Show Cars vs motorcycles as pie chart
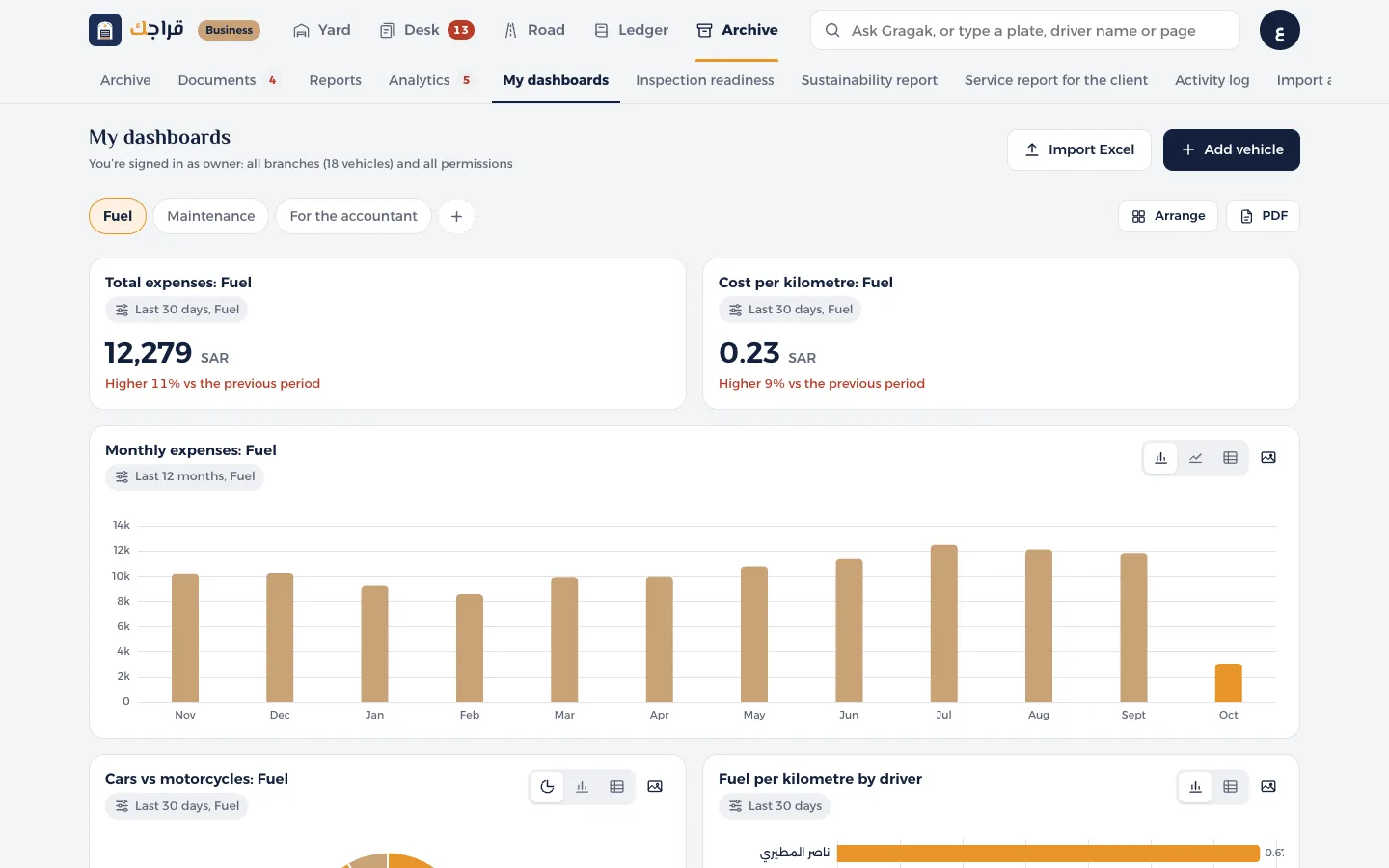 click(x=547, y=787)
